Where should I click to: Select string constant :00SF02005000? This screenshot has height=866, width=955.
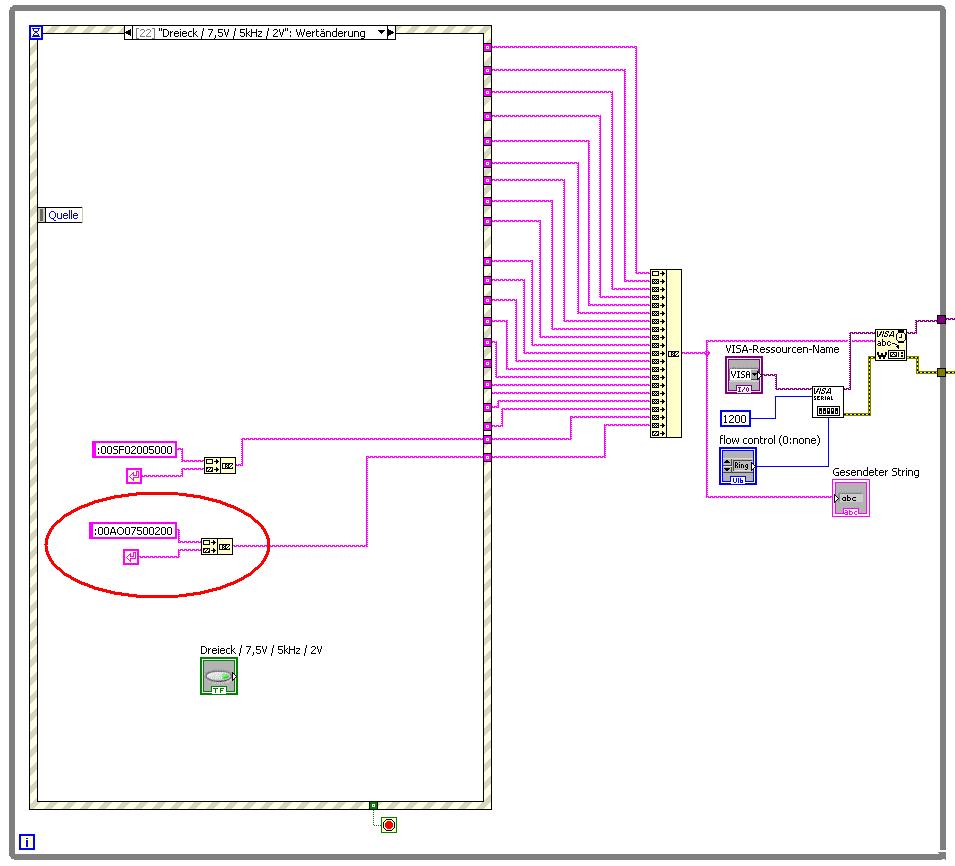coord(135,450)
